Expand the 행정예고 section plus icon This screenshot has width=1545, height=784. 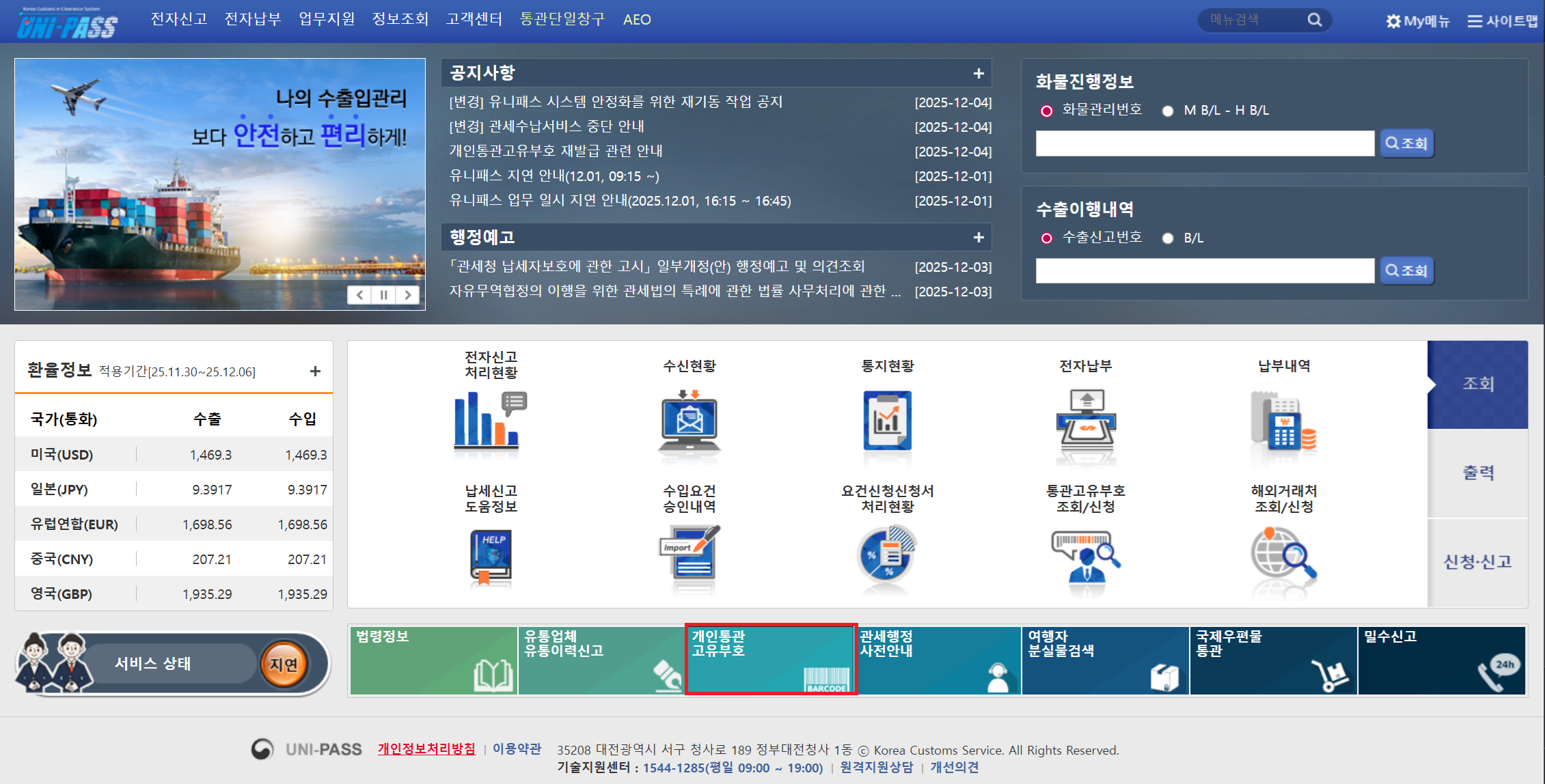979,238
